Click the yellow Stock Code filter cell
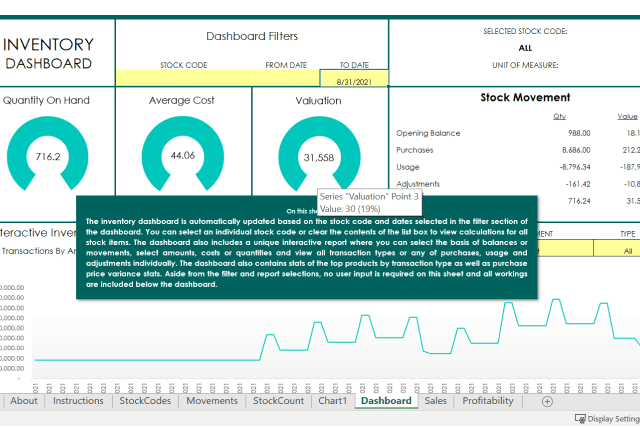This screenshot has width=640, height=440. click(x=183, y=78)
